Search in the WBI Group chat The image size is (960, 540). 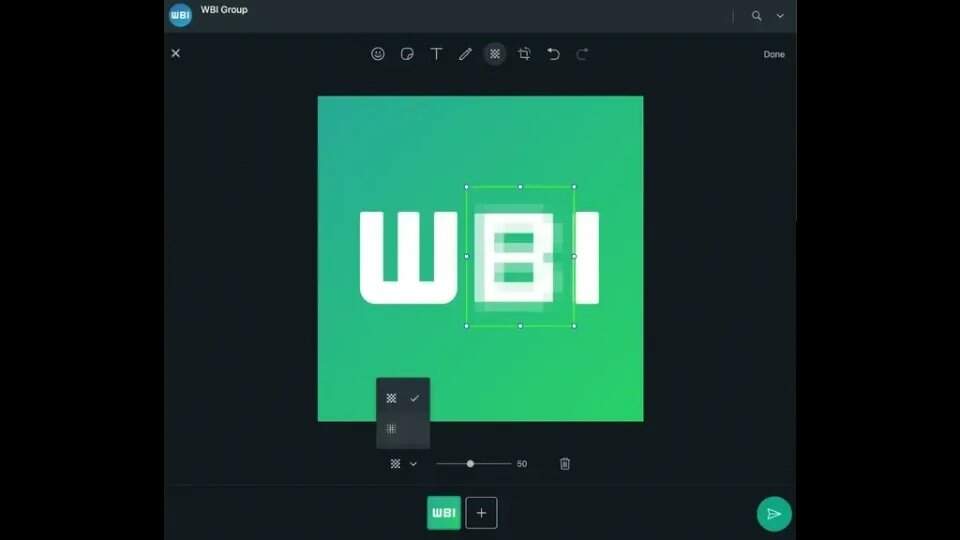tap(756, 16)
